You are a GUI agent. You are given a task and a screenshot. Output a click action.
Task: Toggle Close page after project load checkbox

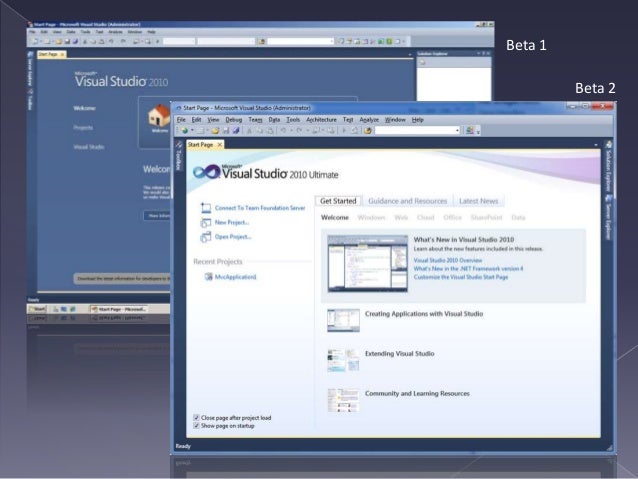(196, 418)
